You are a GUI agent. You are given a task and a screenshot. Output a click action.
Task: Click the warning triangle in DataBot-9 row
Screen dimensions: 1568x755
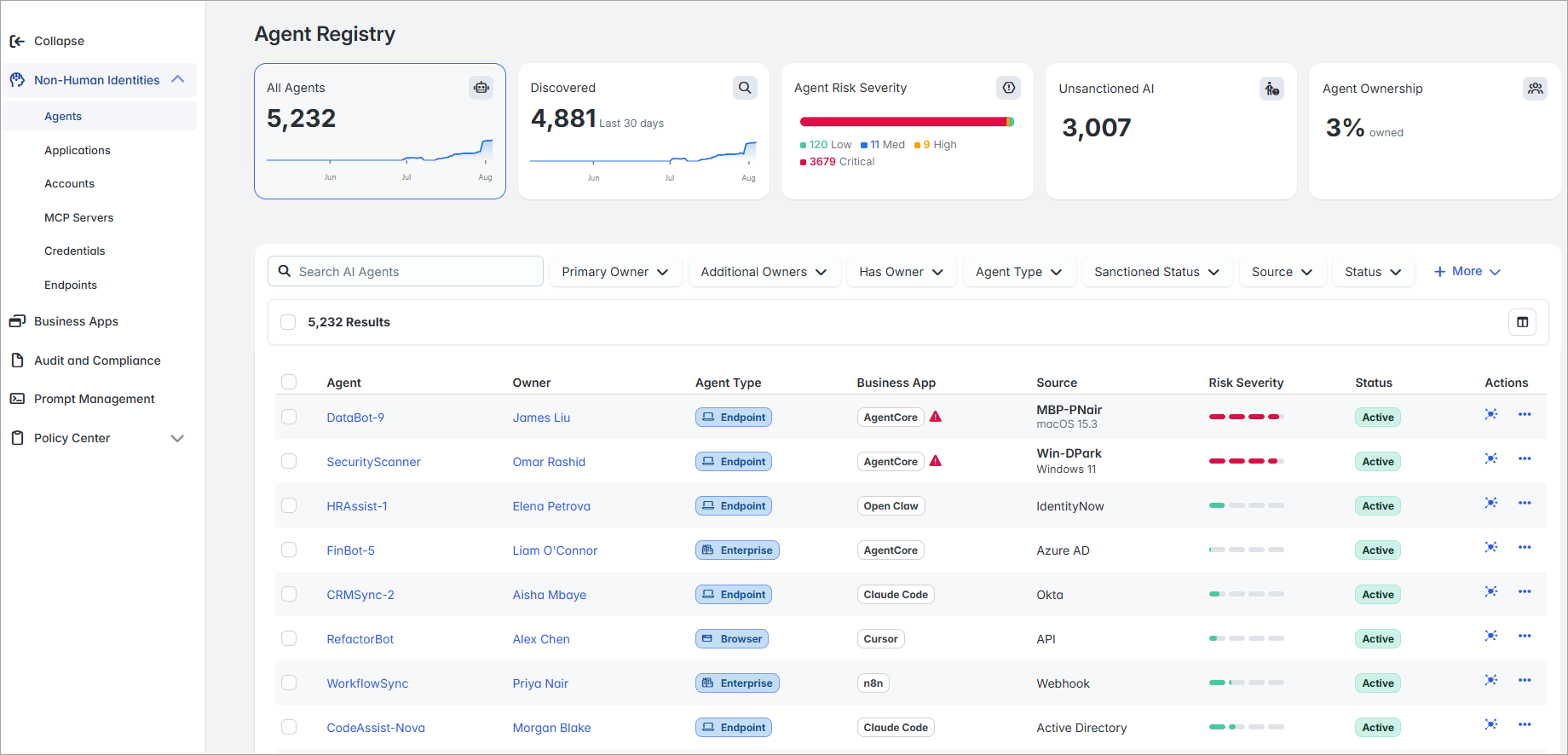pos(936,417)
